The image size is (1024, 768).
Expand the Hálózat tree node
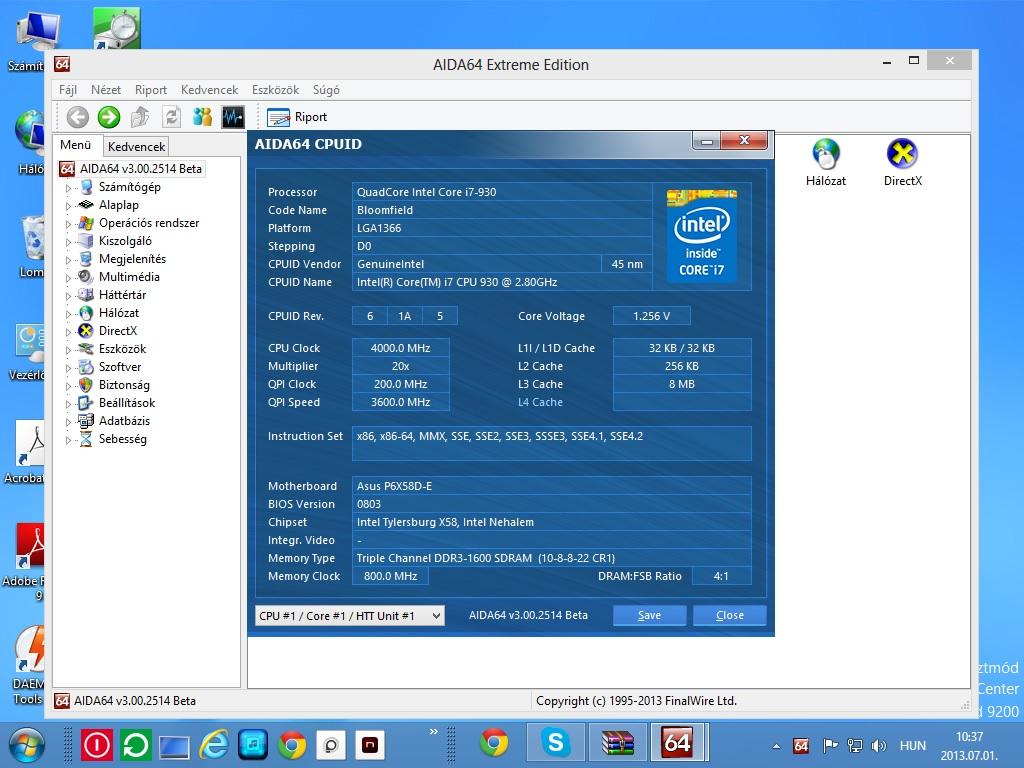click(68, 314)
